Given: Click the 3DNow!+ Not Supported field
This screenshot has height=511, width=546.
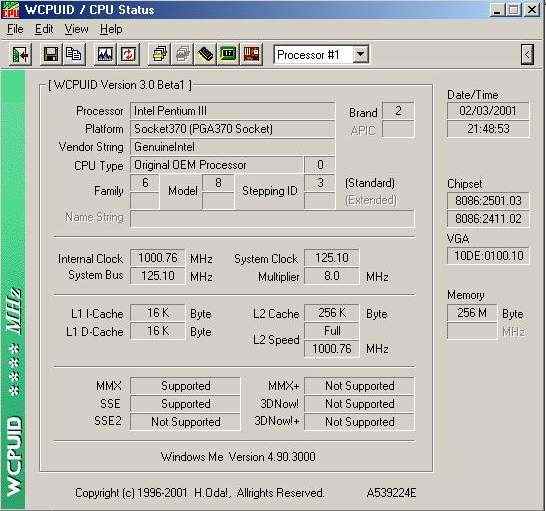Looking at the screenshot, I should (x=359, y=422).
